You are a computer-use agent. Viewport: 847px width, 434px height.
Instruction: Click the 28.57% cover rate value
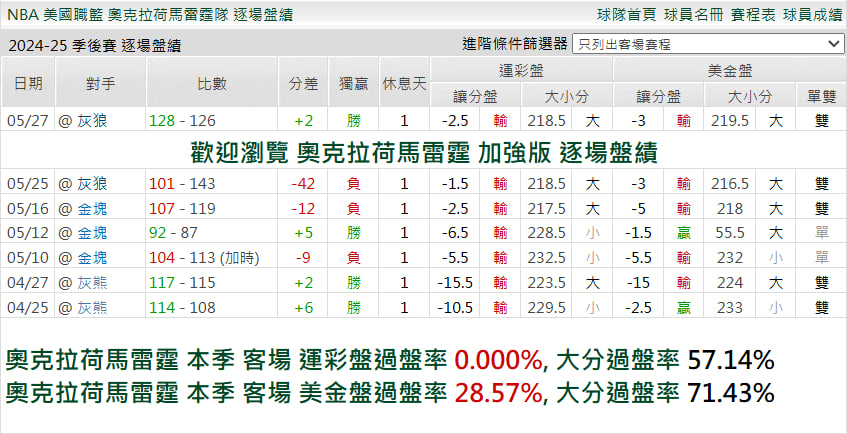pyautogui.click(x=498, y=393)
